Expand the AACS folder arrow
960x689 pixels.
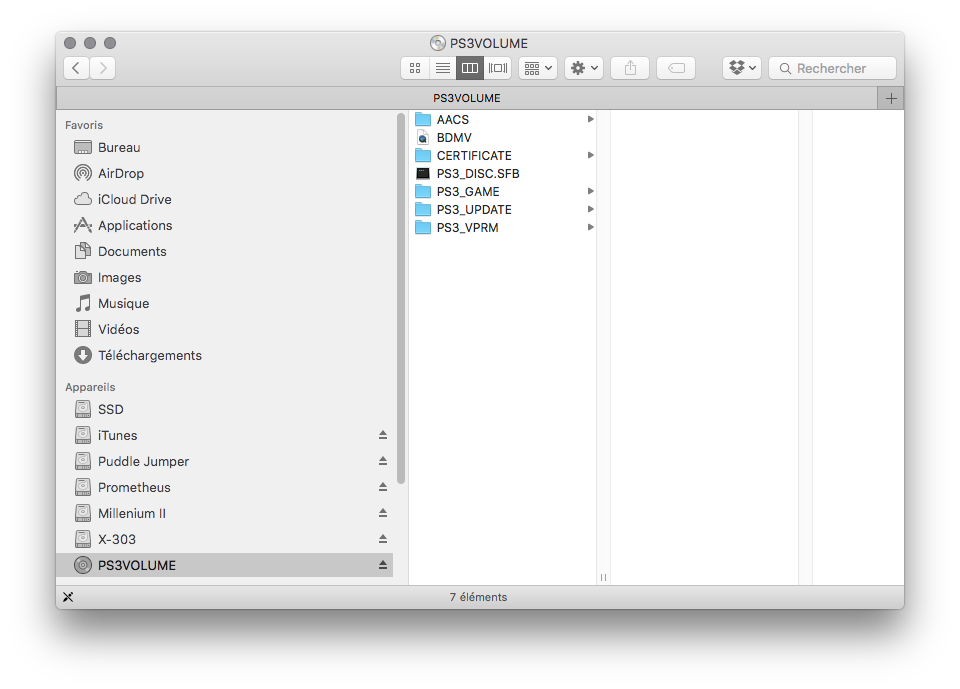(x=591, y=119)
